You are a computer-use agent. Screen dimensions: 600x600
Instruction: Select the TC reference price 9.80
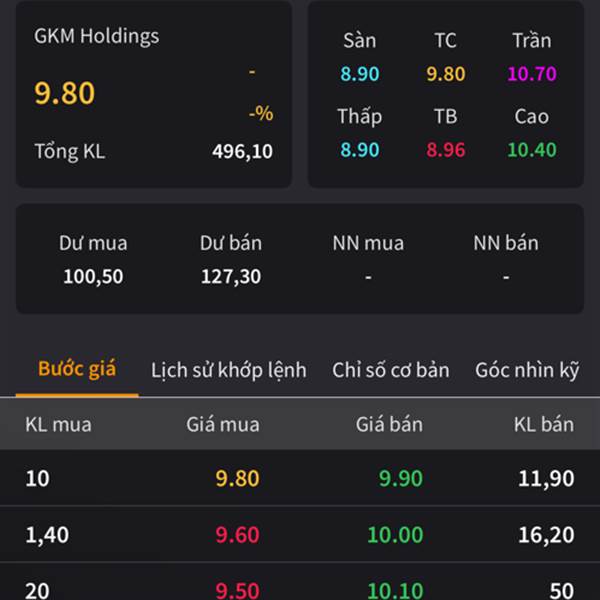pyautogui.click(x=446, y=73)
